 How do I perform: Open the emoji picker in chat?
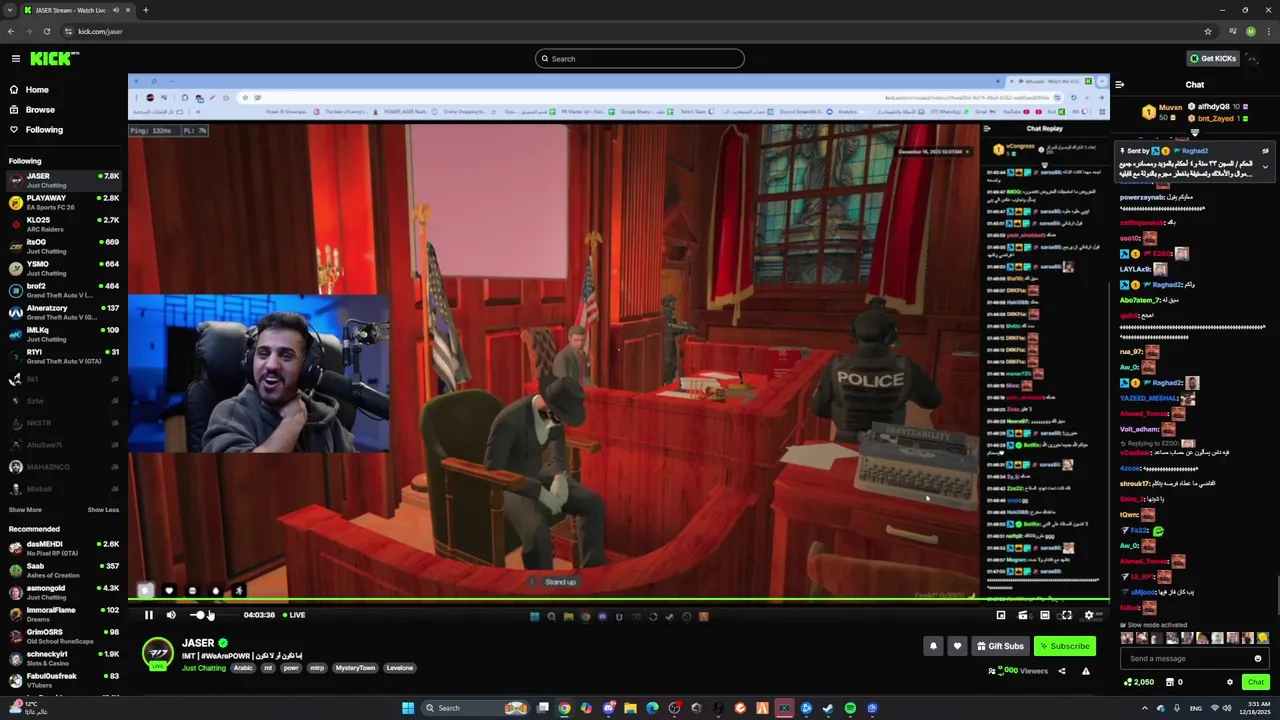pos(1258,659)
